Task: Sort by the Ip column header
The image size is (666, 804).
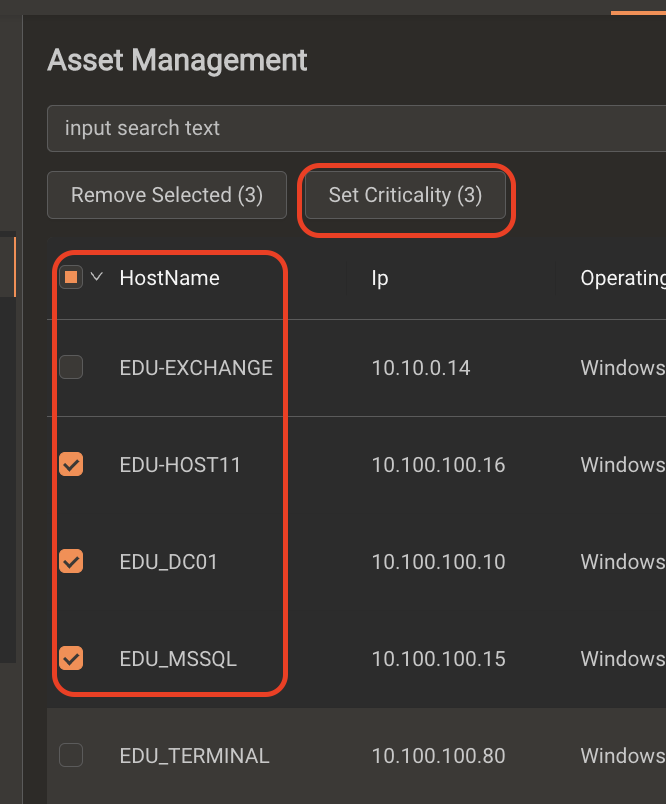Action: [380, 278]
